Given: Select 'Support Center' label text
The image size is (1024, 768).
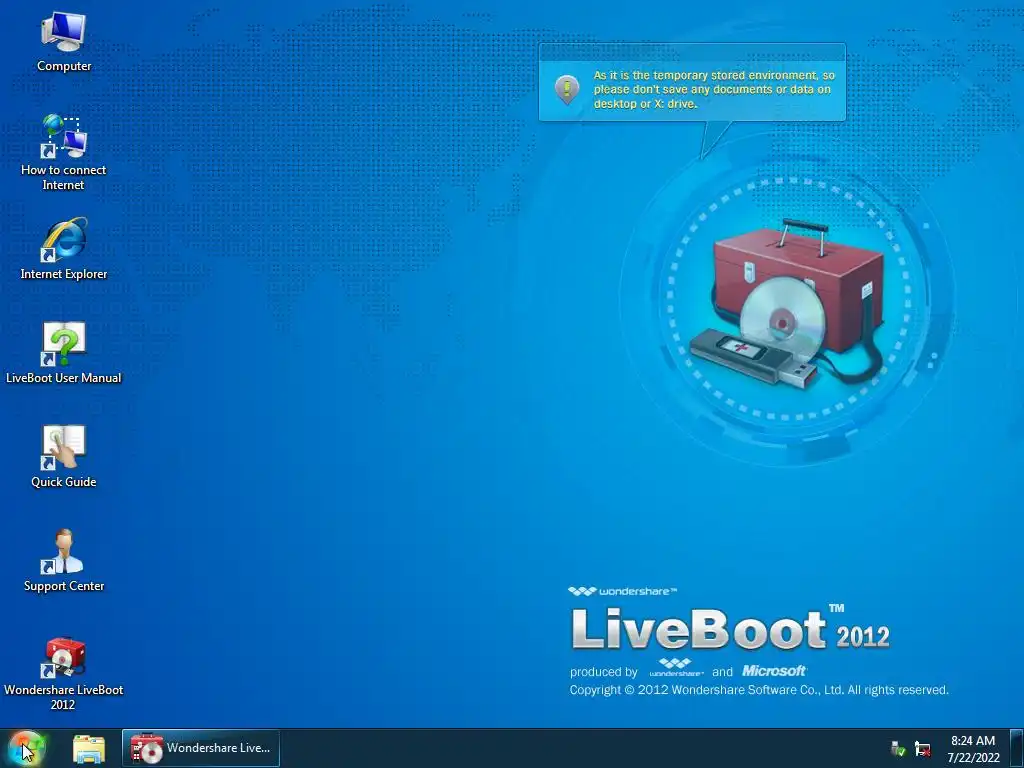Looking at the screenshot, I should [63, 586].
